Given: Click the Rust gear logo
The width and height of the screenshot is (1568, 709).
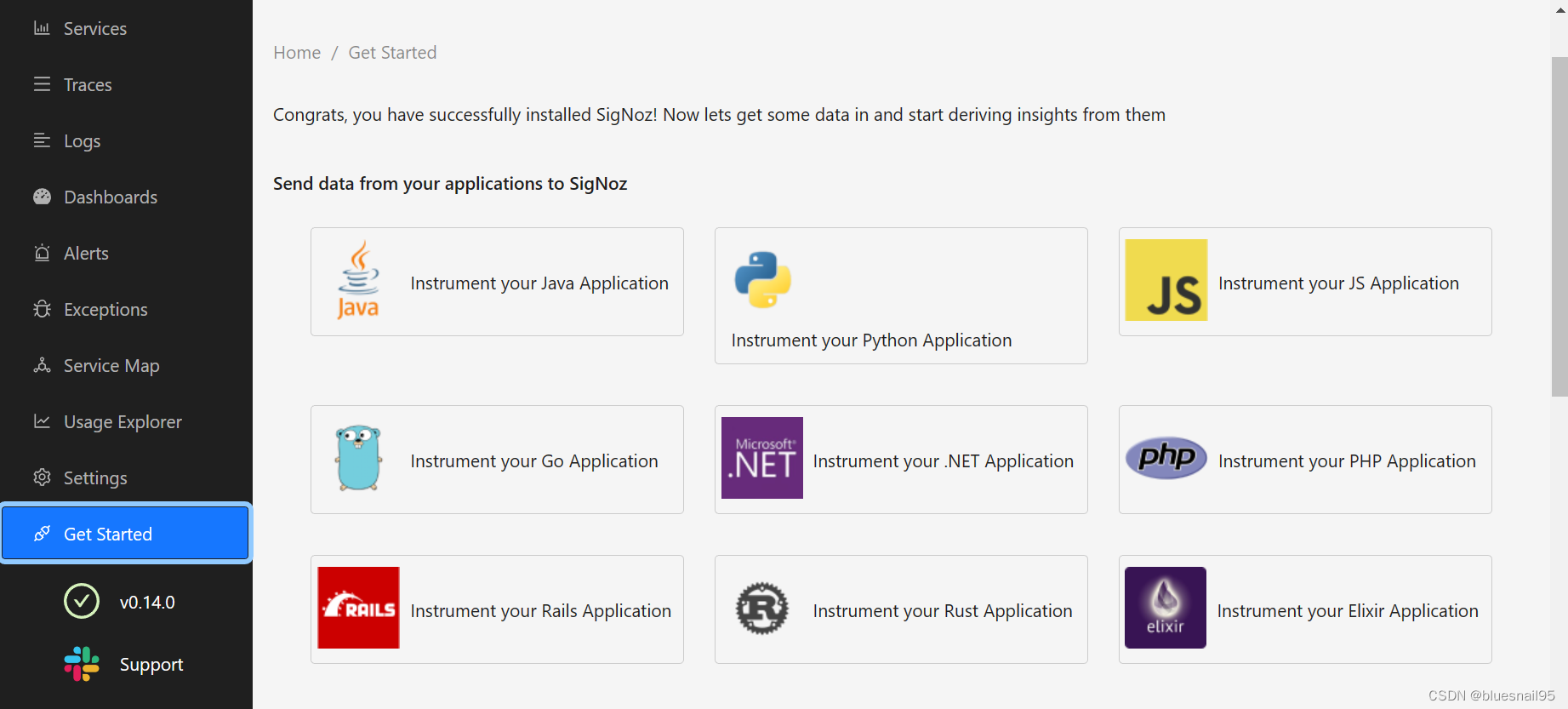Looking at the screenshot, I should pyautogui.click(x=762, y=608).
